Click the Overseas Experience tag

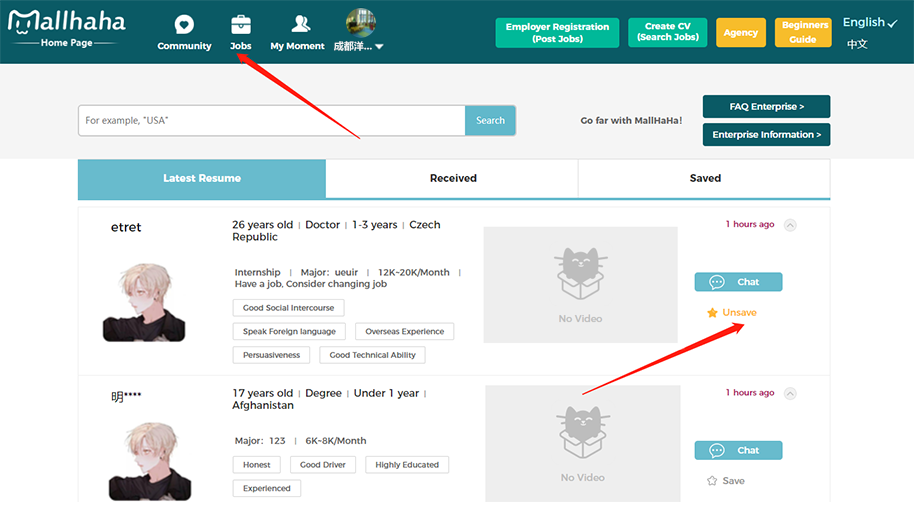click(405, 331)
